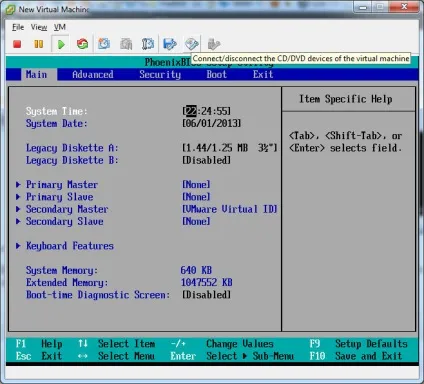Expand the Primary Master submenu arrow
Image resolution: width=424 pixels, height=384 pixels.
click(18, 184)
